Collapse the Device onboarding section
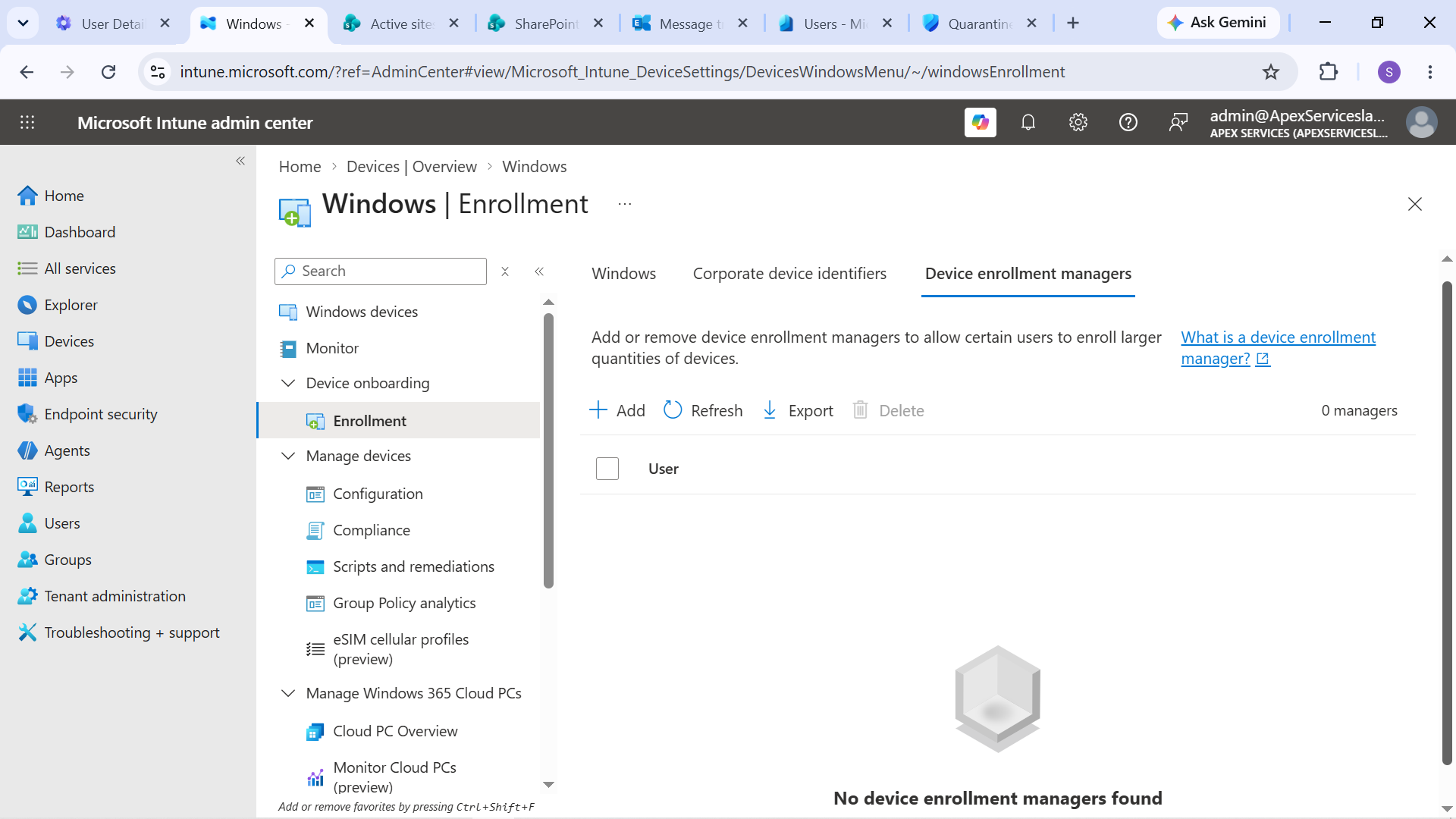This screenshot has width=1456, height=819. click(x=288, y=383)
